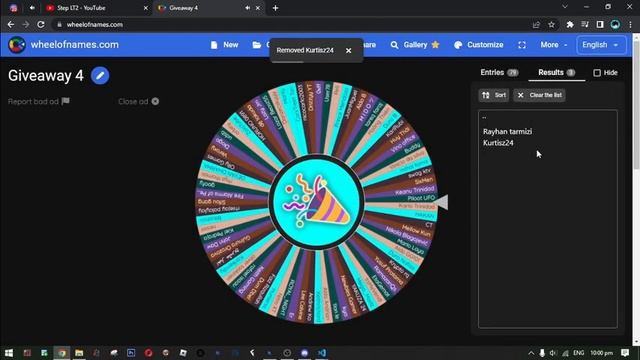Select 'Rayhan tarmizi' in the results

click(x=507, y=131)
